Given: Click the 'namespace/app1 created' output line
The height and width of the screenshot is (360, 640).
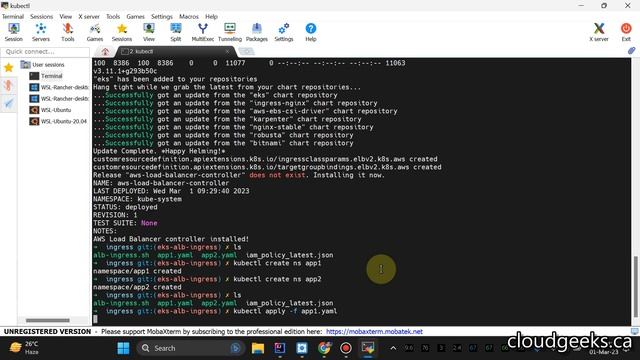Looking at the screenshot, I should click(x=137, y=271).
